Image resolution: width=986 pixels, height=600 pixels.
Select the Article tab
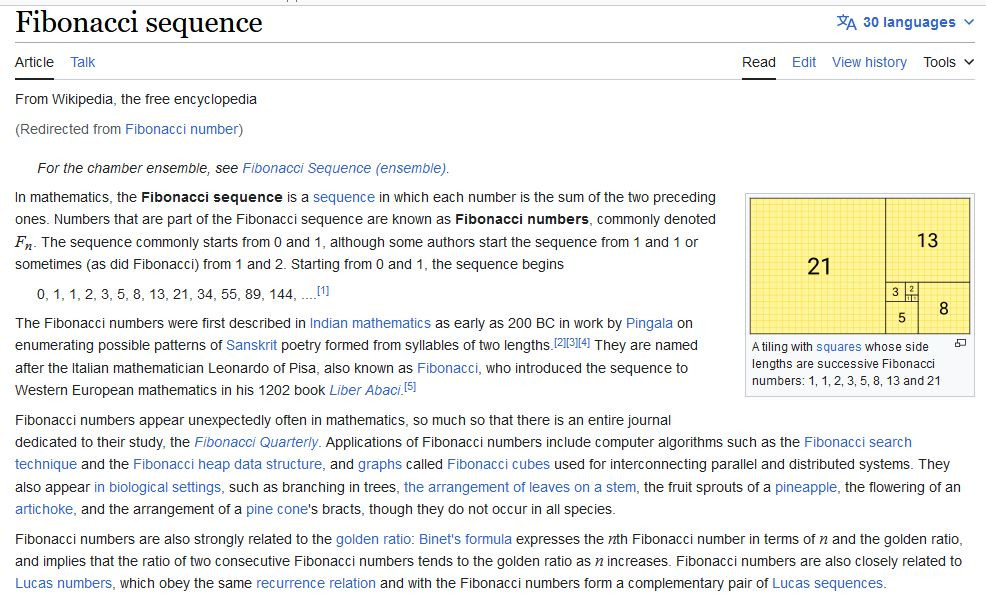(x=34, y=62)
